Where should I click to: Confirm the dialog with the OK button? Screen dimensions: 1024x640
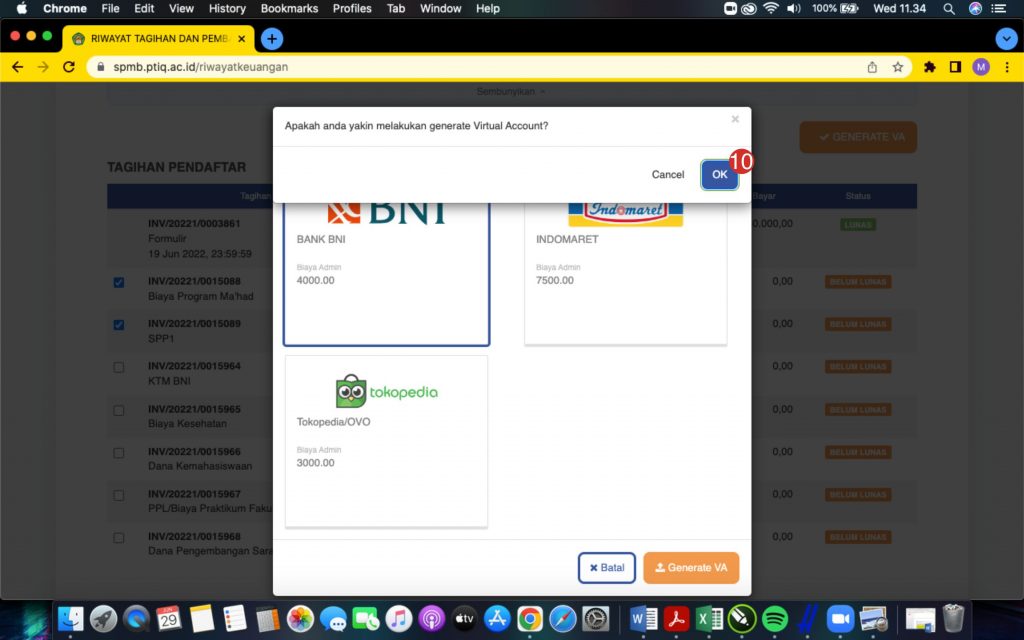pos(720,174)
